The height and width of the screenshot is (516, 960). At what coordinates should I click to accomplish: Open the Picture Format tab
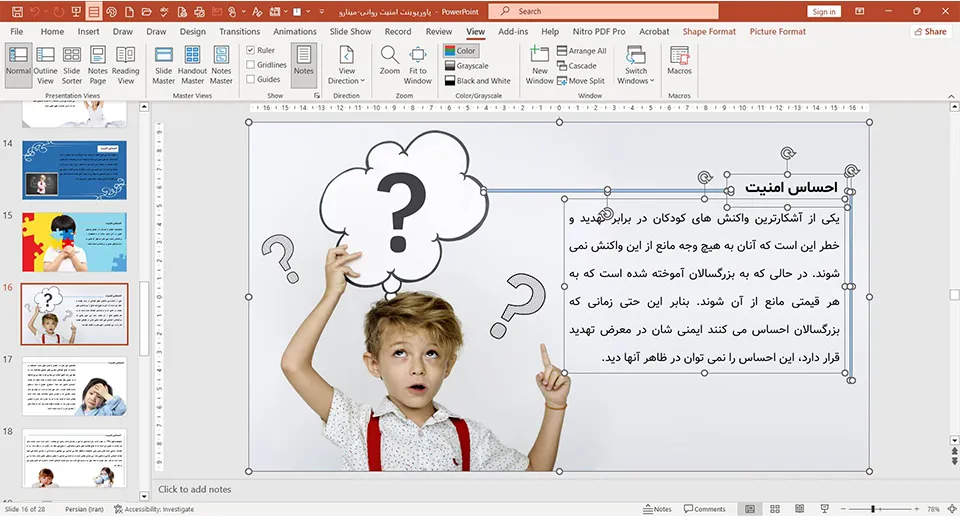[x=778, y=31]
